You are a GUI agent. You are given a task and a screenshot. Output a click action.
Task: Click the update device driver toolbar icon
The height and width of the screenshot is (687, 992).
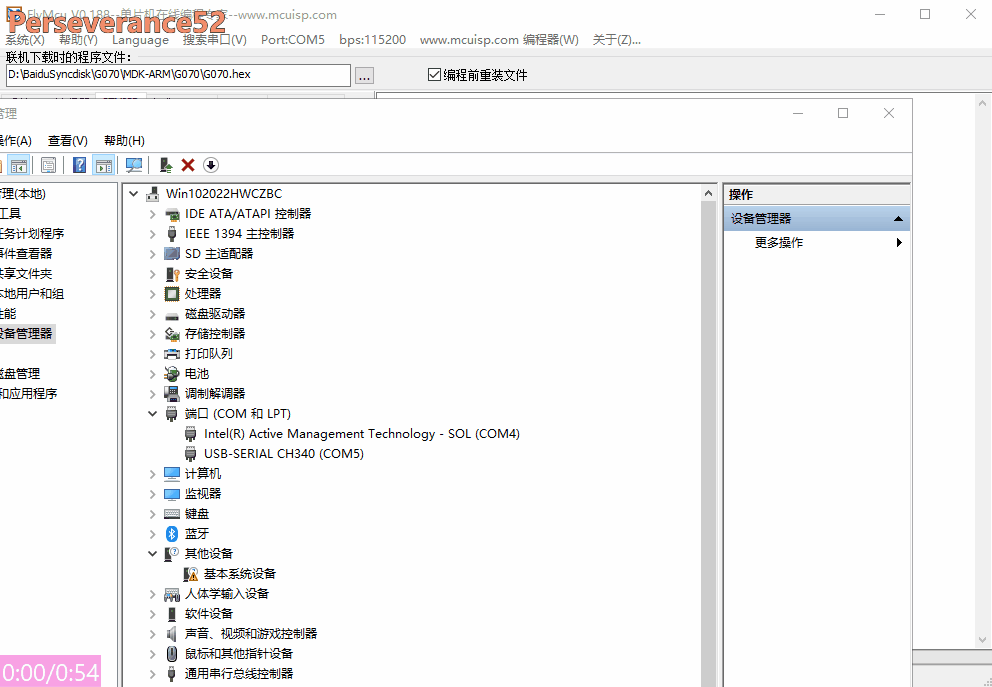pos(166,166)
